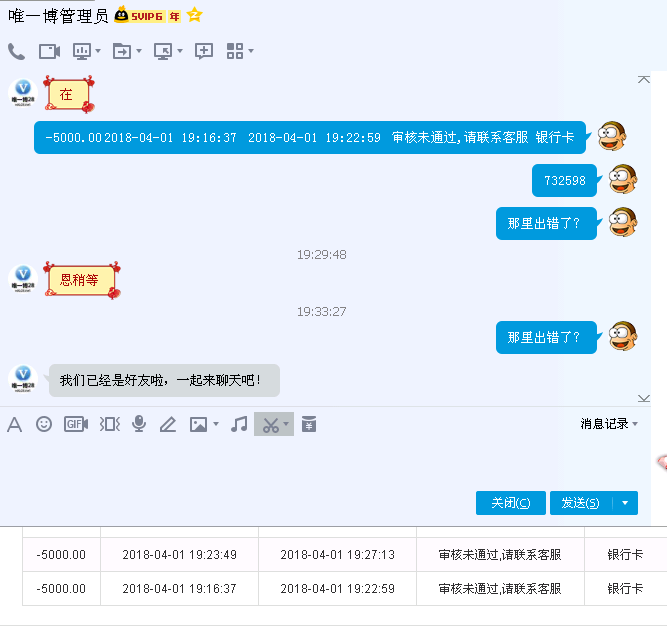The image size is (667, 635).
Task: Start a voice call with the phone icon
Action: pyautogui.click(x=16, y=51)
